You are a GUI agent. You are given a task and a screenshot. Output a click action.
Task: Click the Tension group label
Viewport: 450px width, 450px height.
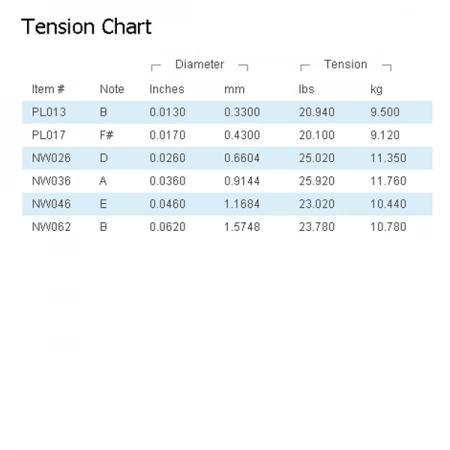[x=346, y=64]
